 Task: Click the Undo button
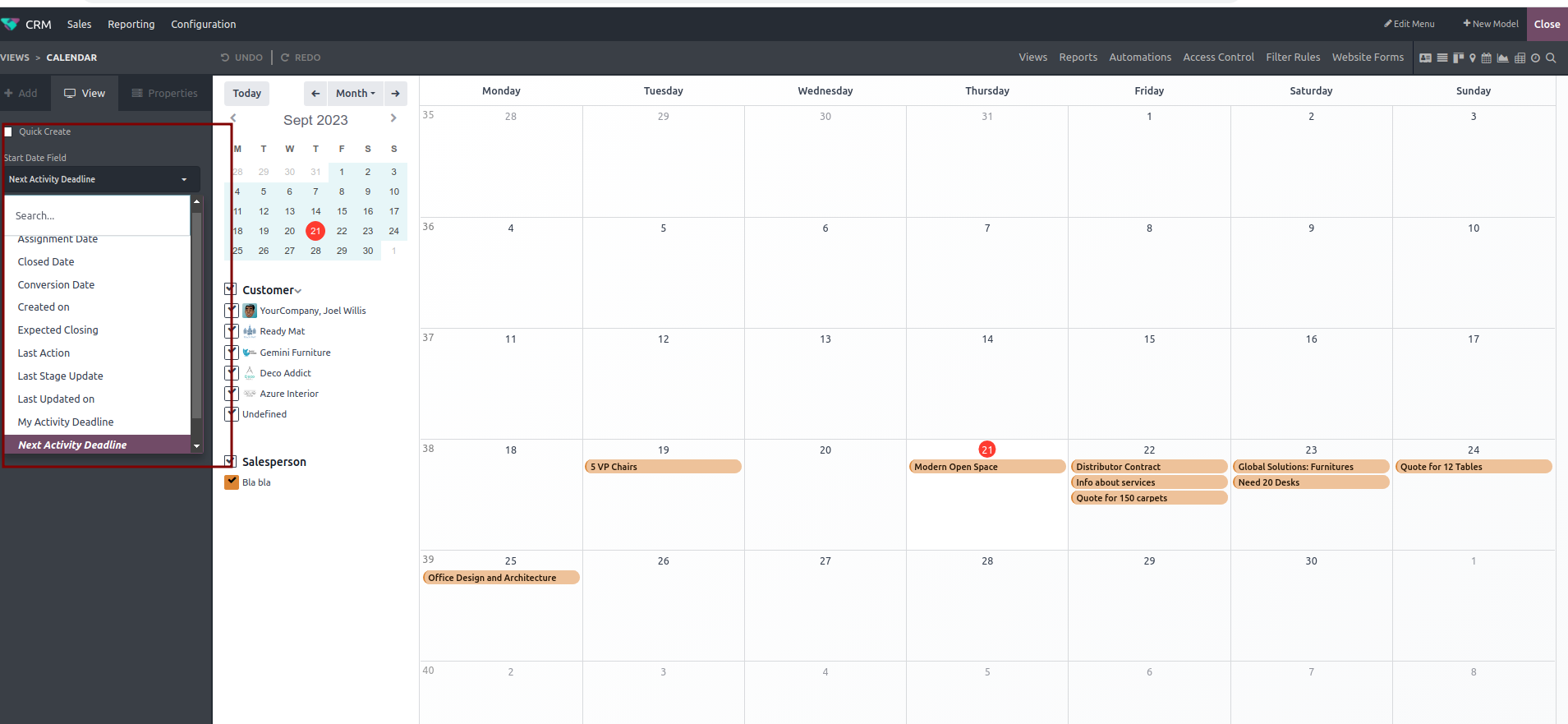241,58
